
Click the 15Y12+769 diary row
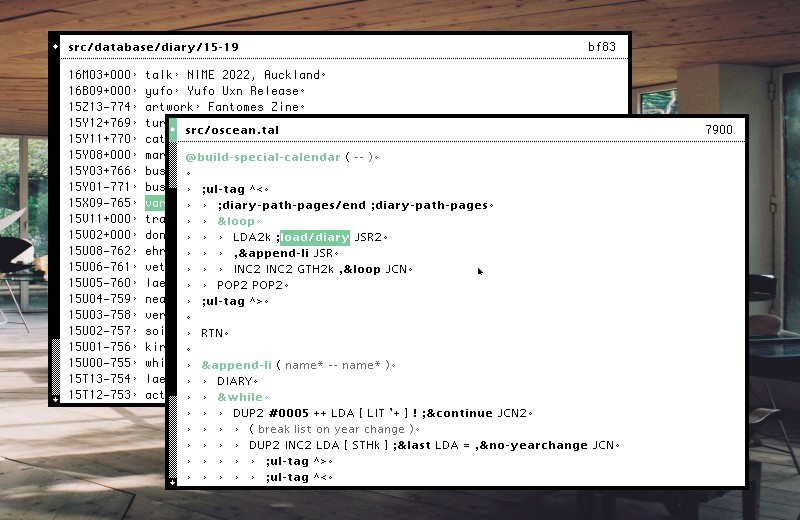click(x=116, y=123)
